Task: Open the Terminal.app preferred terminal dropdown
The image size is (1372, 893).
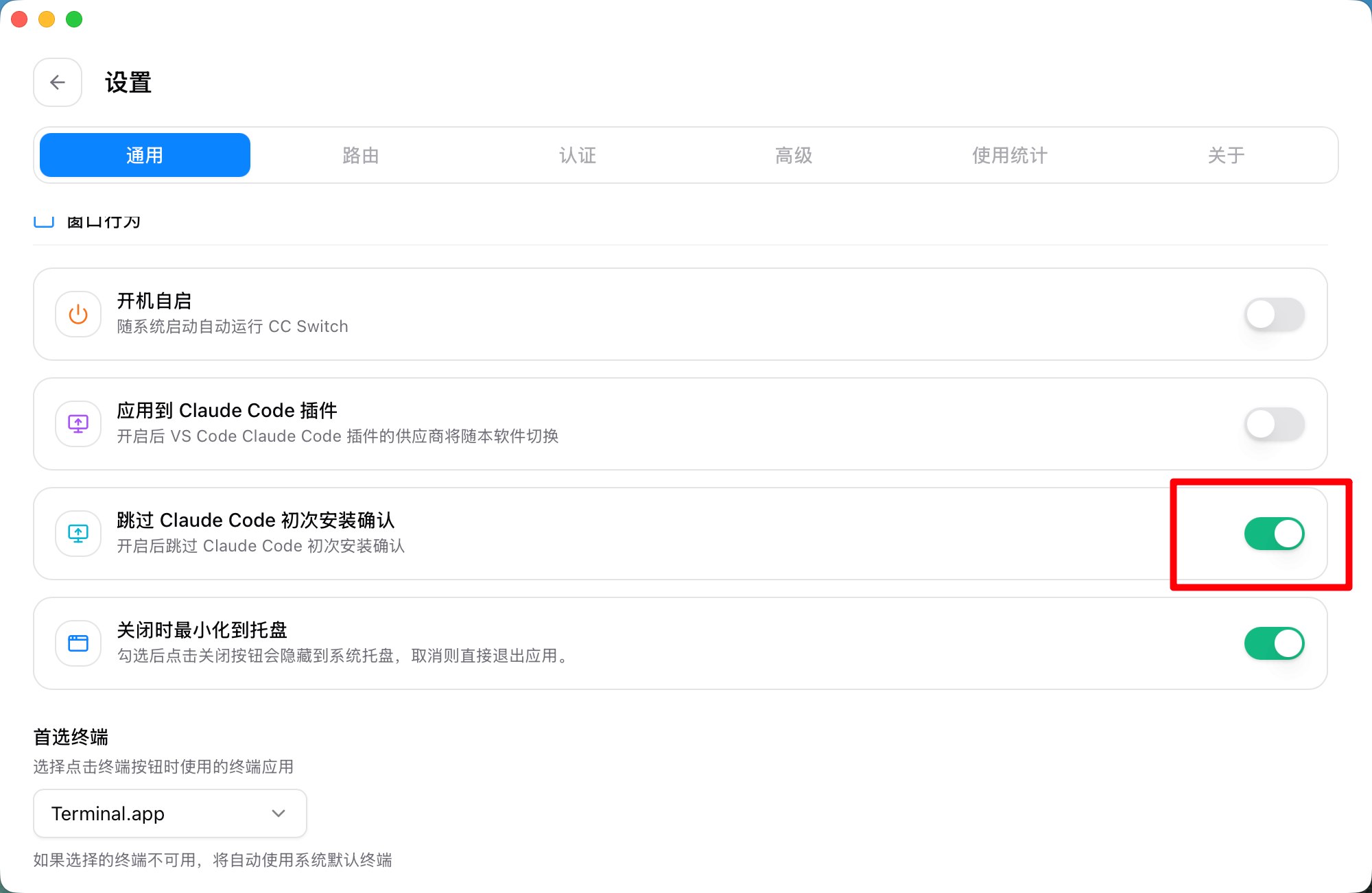Action: (x=170, y=813)
